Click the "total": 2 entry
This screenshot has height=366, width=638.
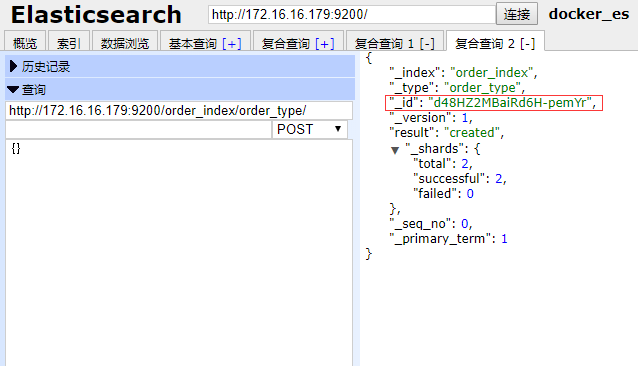443,164
